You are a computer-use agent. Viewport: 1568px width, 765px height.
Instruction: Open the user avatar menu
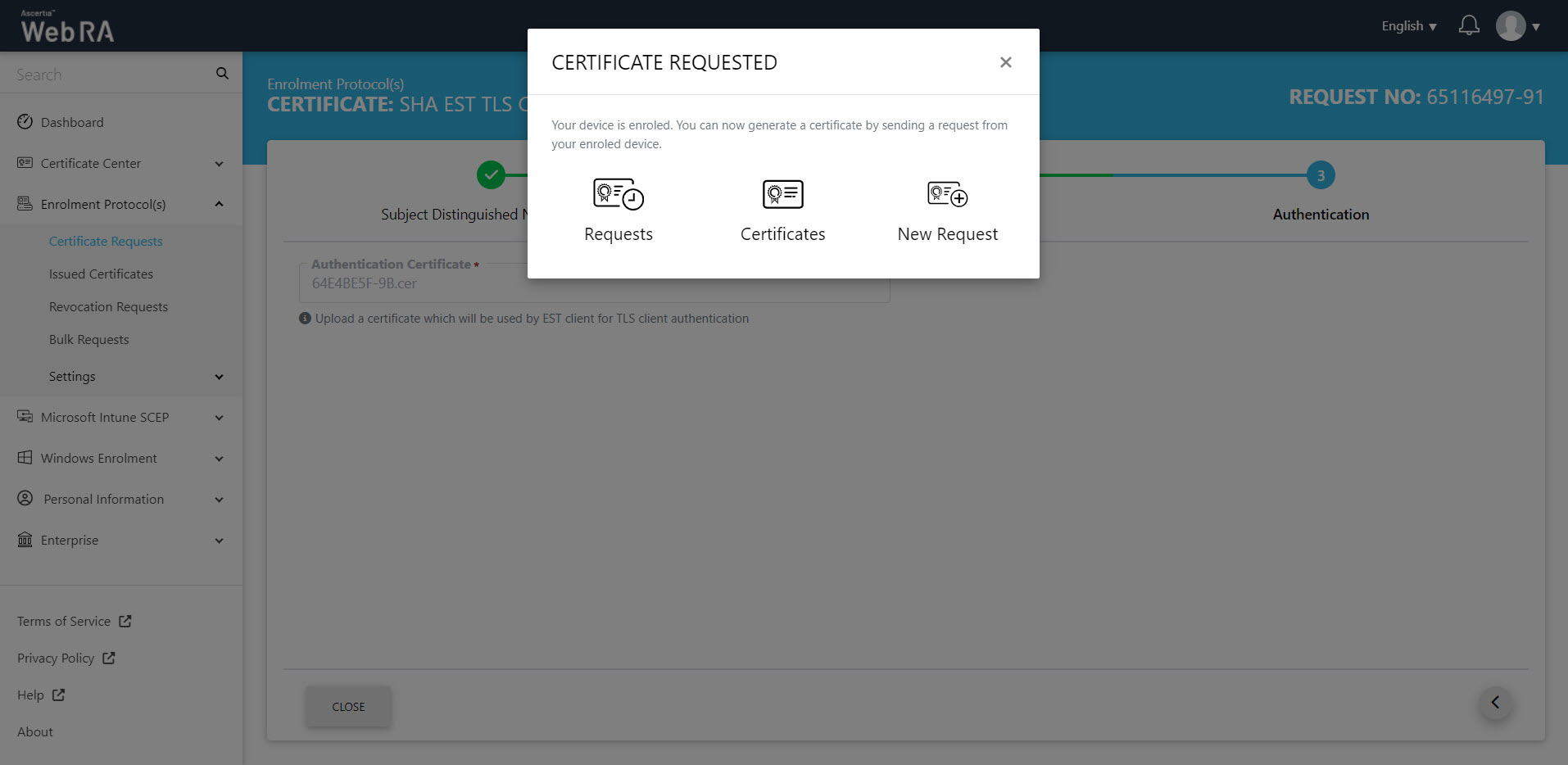[1516, 26]
